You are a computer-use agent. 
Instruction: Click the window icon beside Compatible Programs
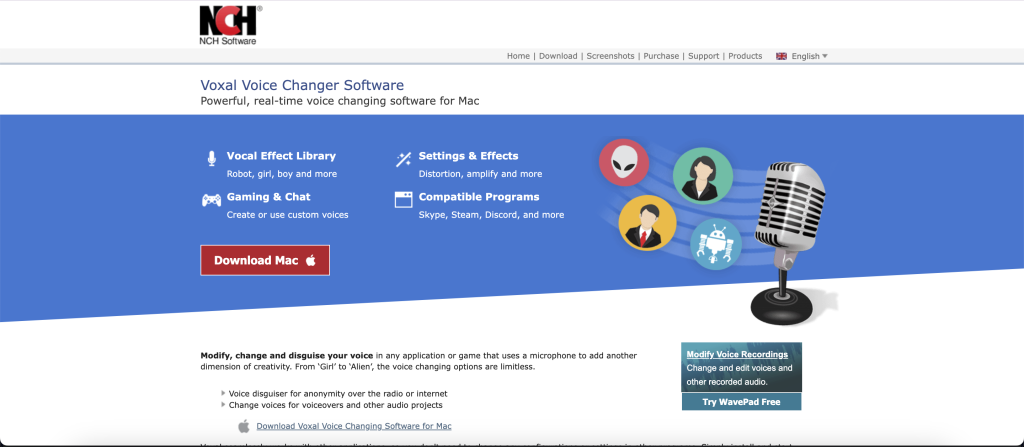404,199
